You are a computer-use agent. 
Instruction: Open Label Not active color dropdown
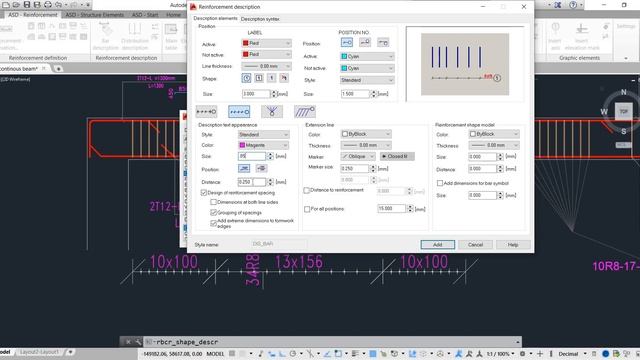[267, 54]
